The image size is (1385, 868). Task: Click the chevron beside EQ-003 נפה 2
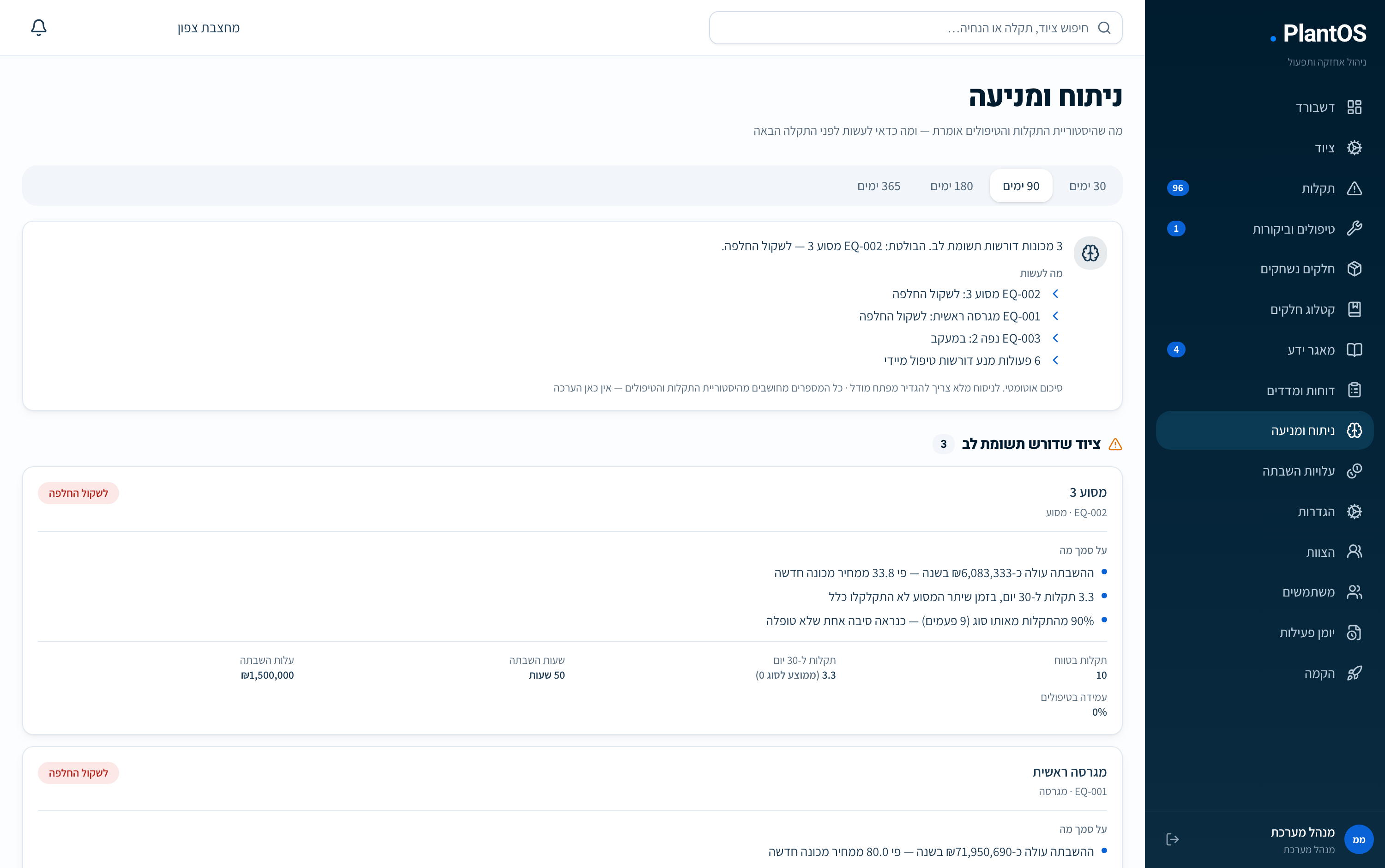click(x=1055, y=338)
